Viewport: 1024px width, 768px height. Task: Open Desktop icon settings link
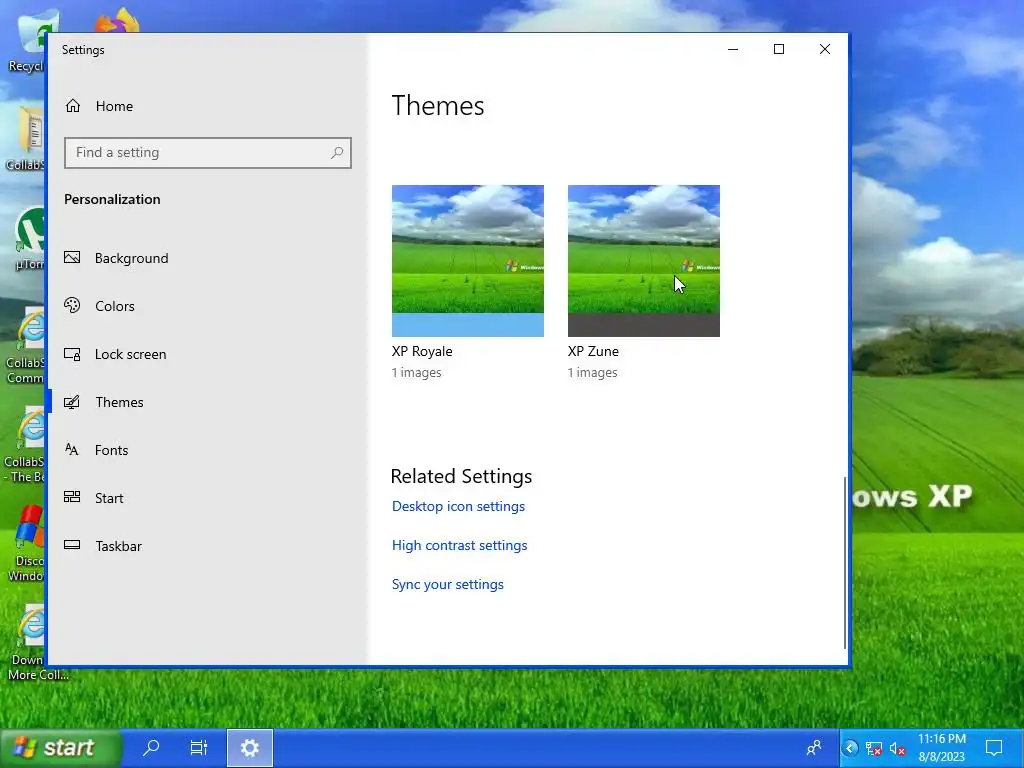pos(458,507)
